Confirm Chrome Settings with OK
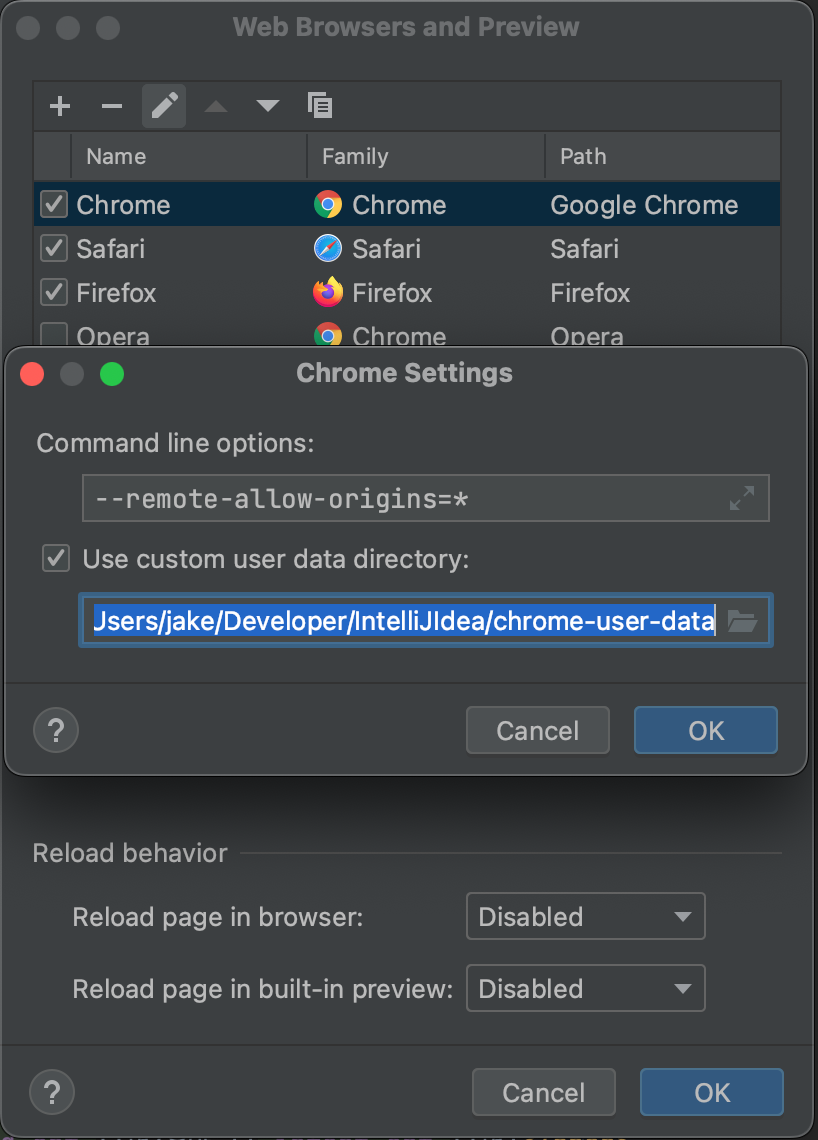The image size is (818, 1140). tap(706, 730)
